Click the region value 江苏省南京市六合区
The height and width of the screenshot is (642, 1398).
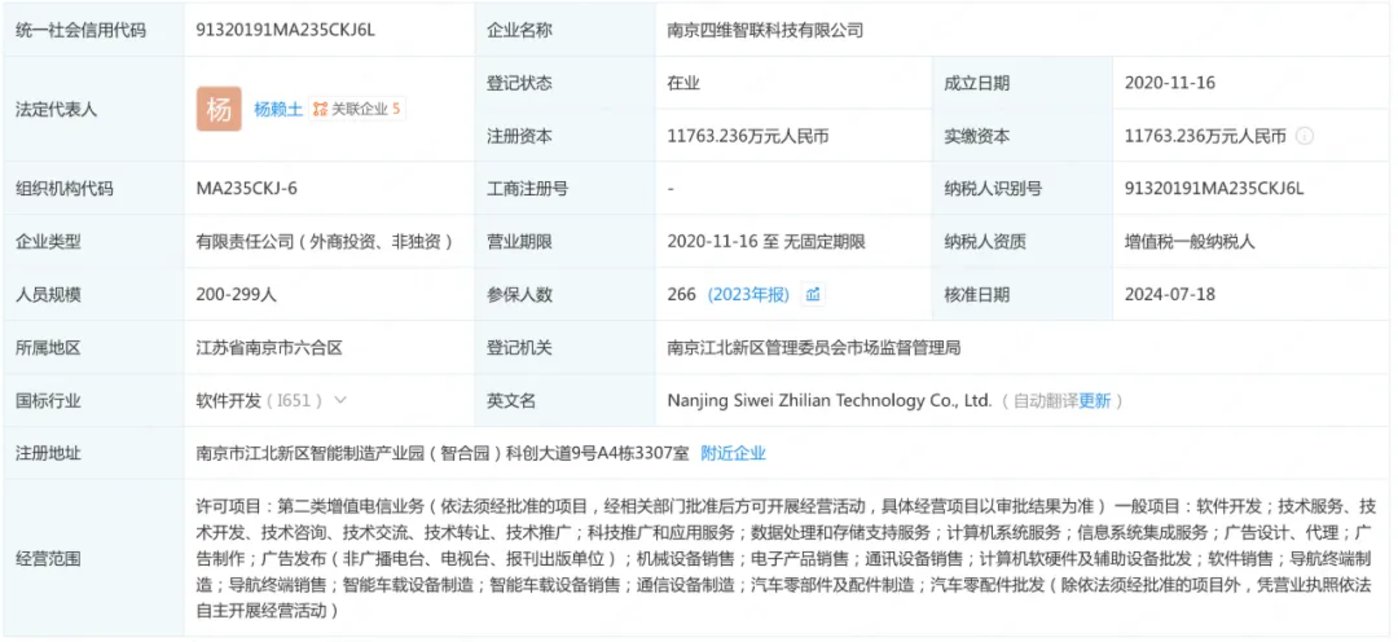[270, 348]
